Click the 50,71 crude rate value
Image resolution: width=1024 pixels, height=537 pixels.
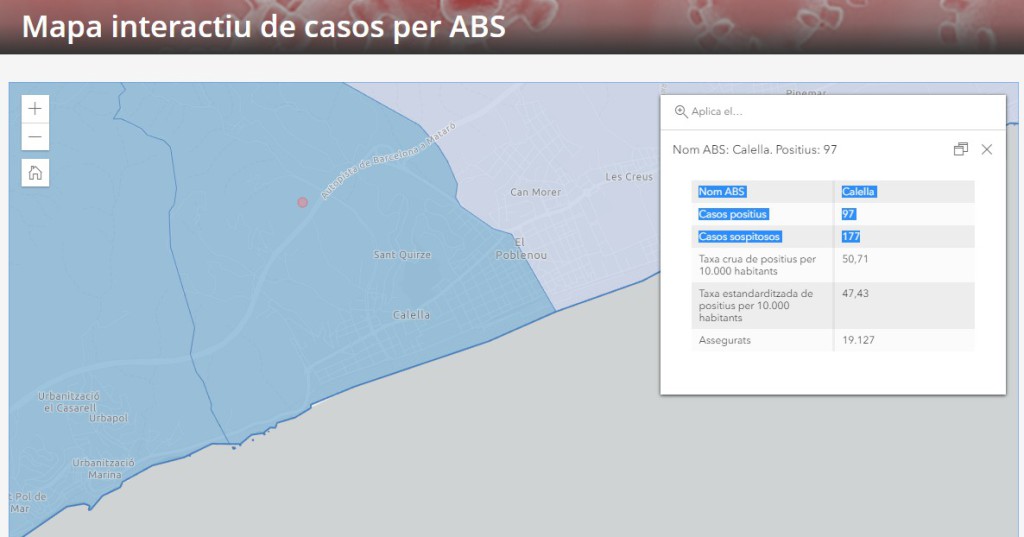click(x=855, y=259)
